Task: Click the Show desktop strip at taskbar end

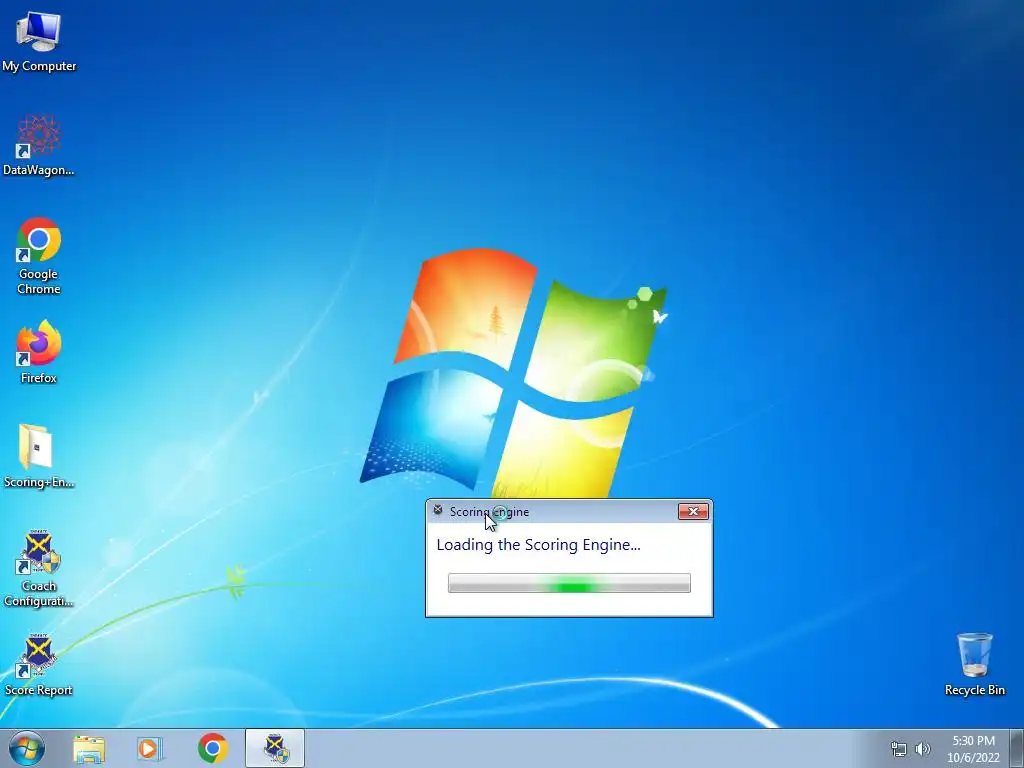Action: (1017, 748)
